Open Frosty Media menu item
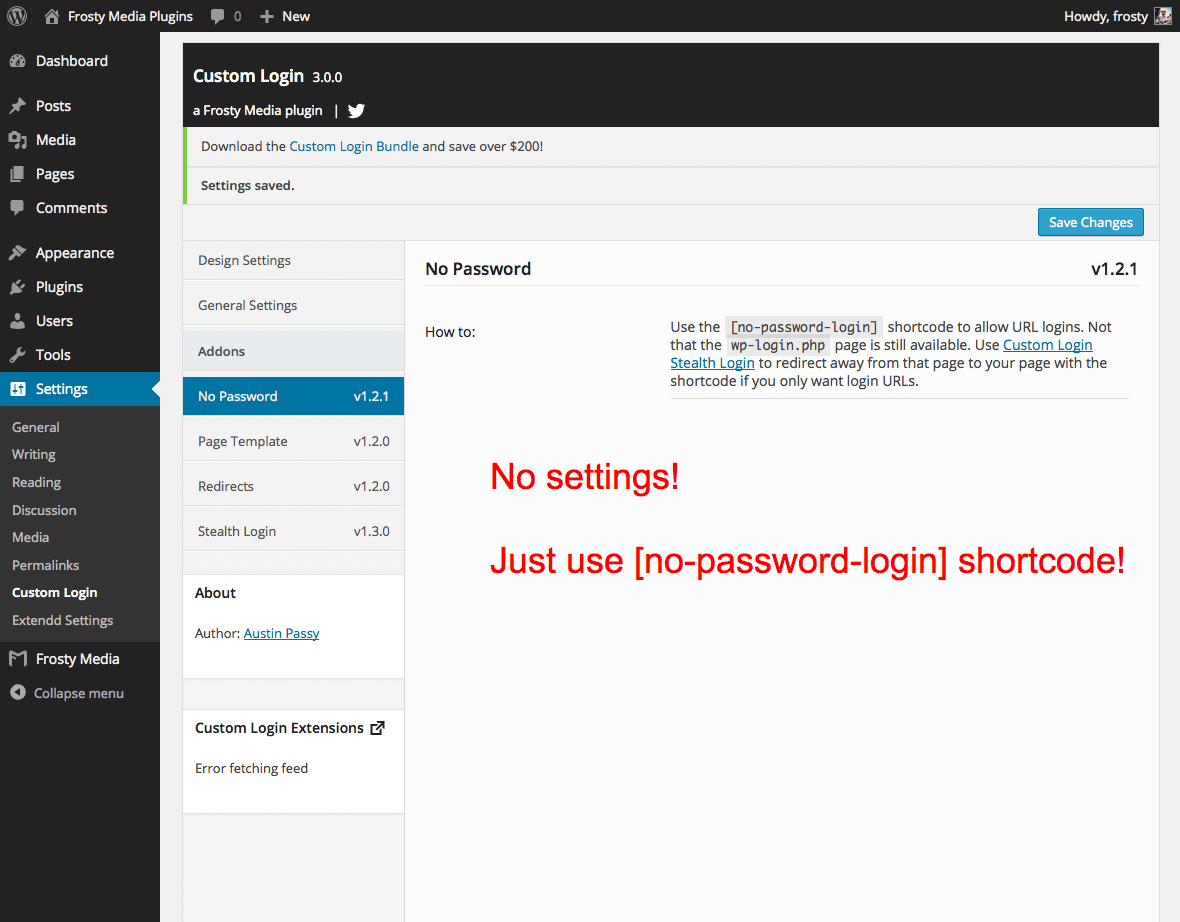This screenshot has width=1180, height=922. [80, 659]
